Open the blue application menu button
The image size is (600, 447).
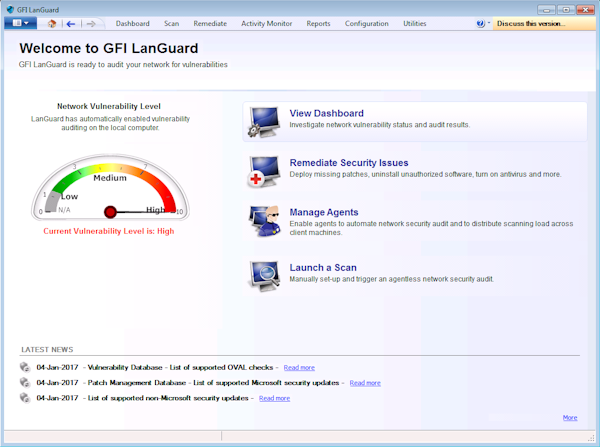[20, 23]
